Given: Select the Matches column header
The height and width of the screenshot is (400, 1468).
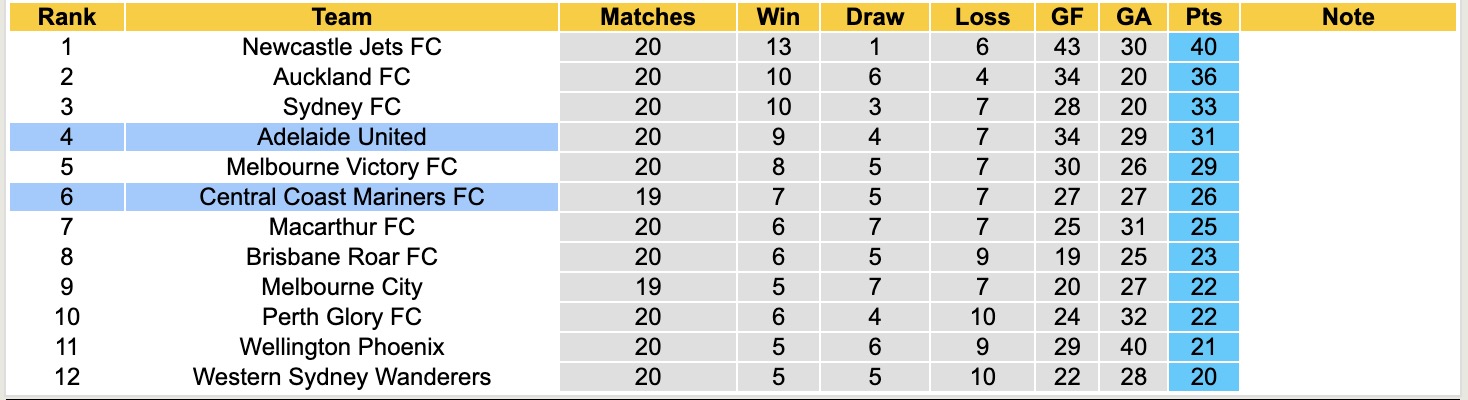Looking at the screenshot, I should tap(647, 17).
